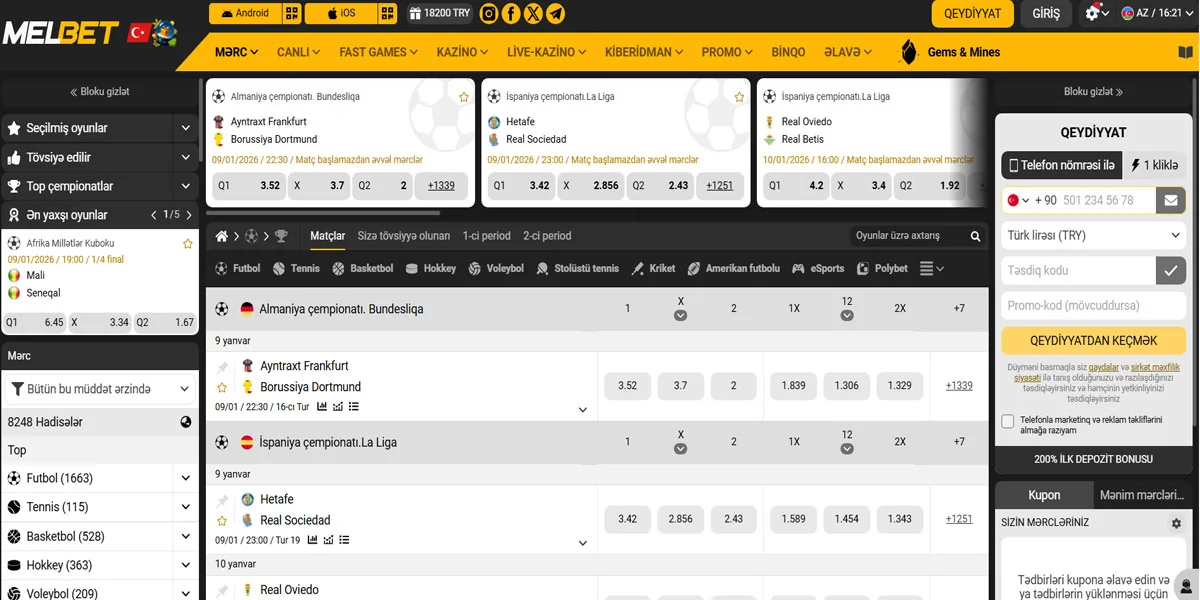Pin the Hetafe match row
The width and height of the screenshot is (1200, 600).
coord(222,500)
